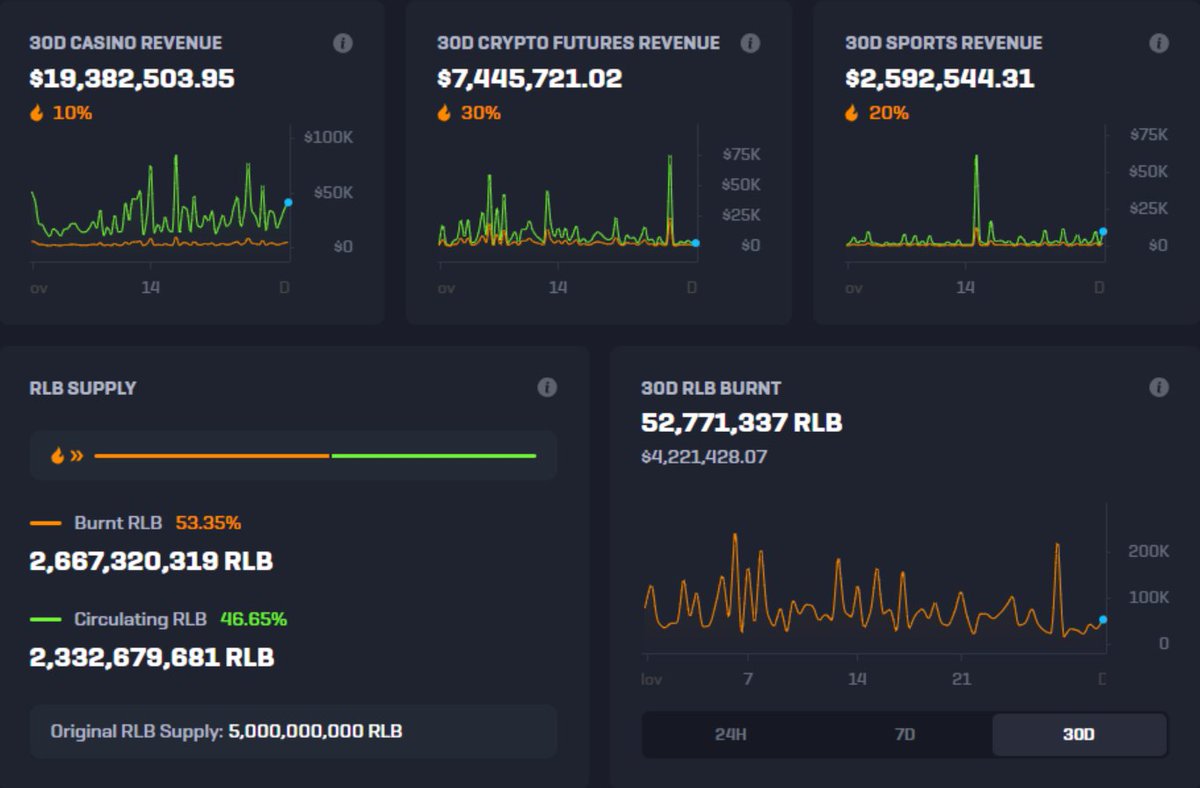Screen dimensions: 1200x788
Task: Open the info icon for 30D Casino Revenue
Action: [x=343, y=43]
